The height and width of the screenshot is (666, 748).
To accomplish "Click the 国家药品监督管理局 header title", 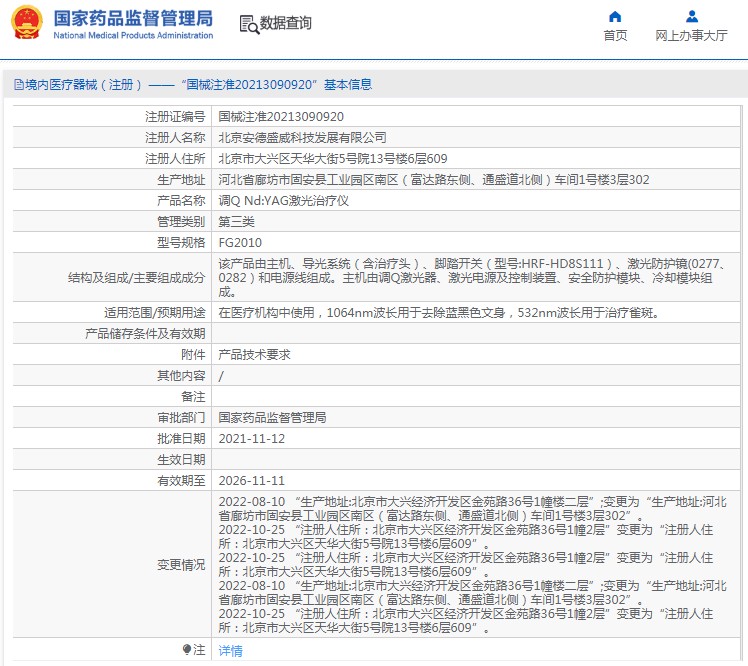I will [133, 18].
